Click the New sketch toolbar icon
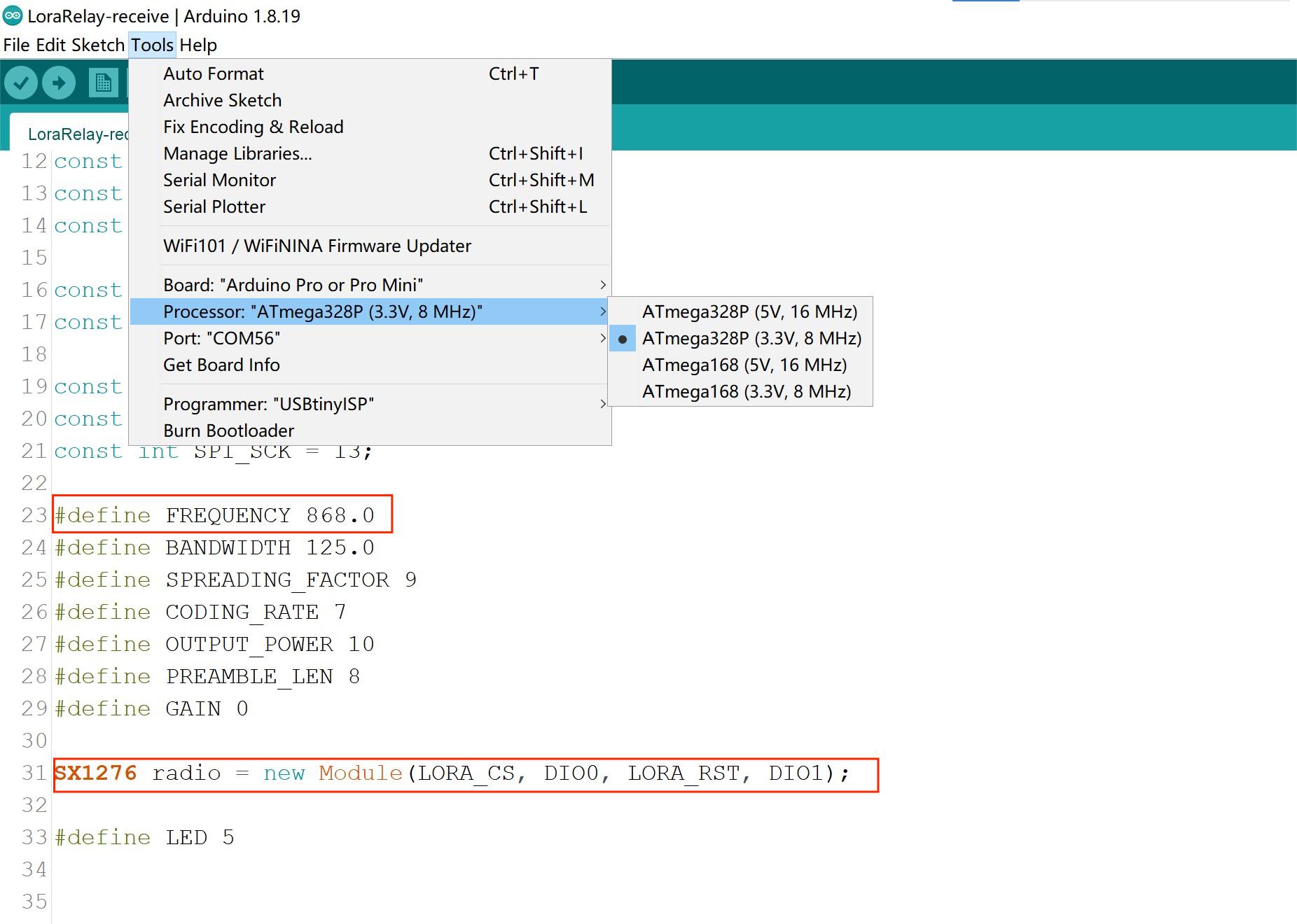This screenshot has height=924, width=1297. [103, 83]
